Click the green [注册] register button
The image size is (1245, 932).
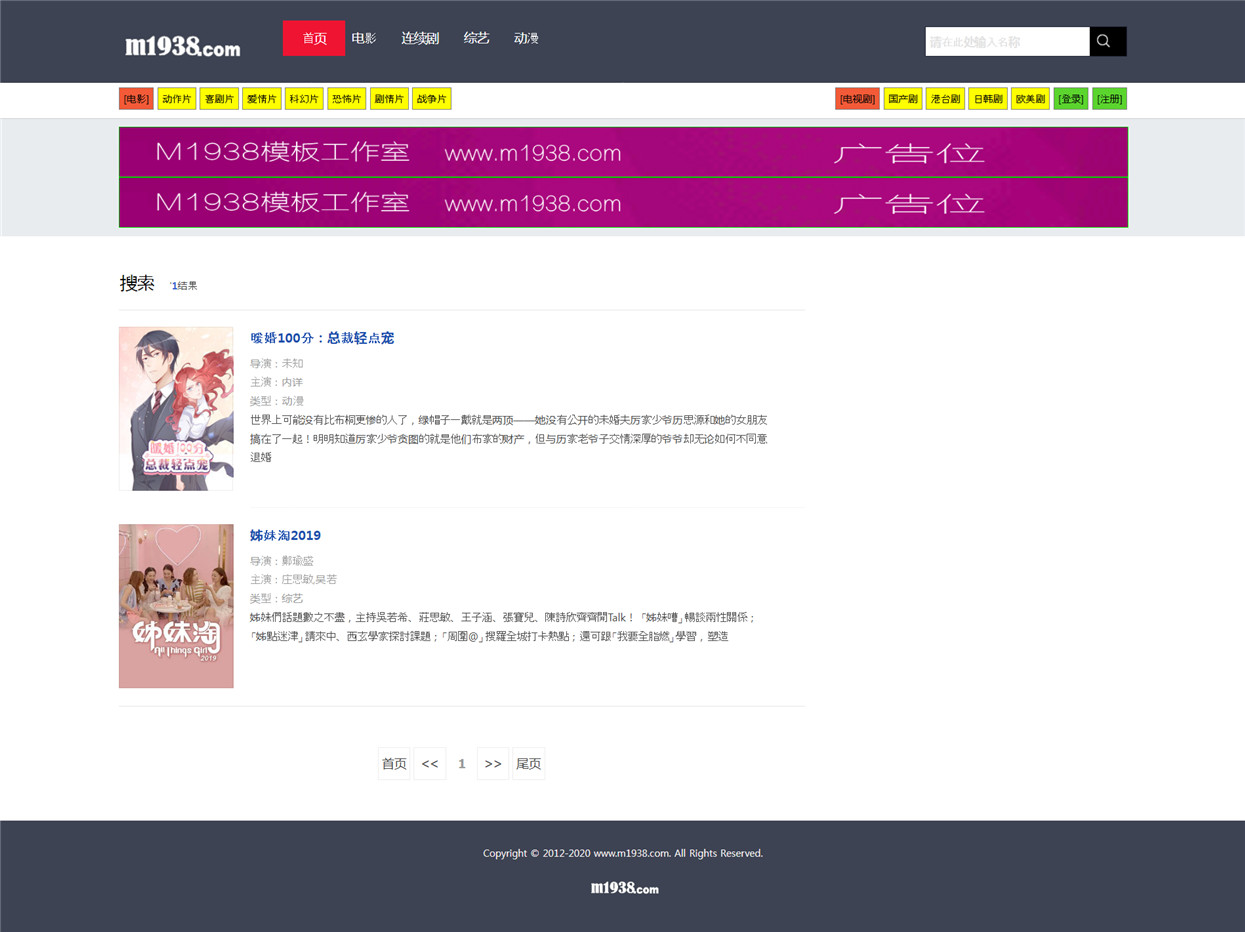point(1110,99)
